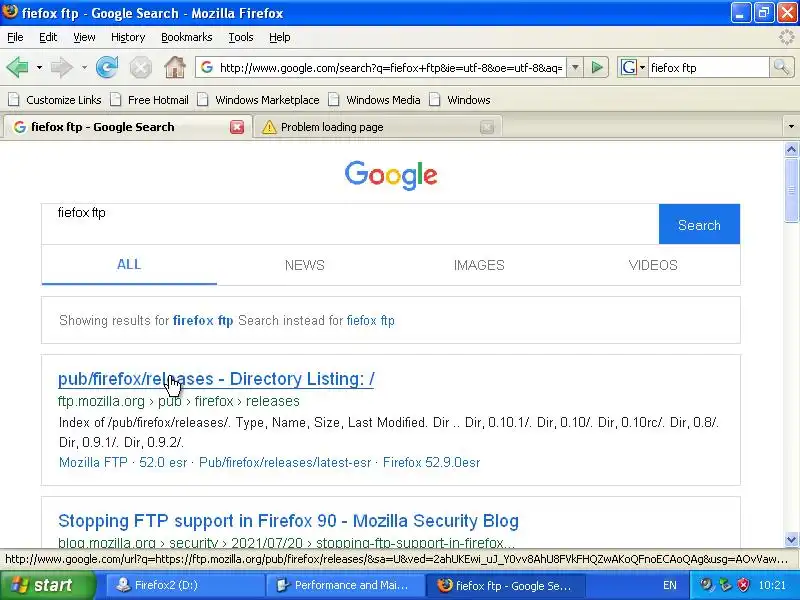Click the grayed Forward arrow button
The image size is (800, 600).
coord(62,67)
